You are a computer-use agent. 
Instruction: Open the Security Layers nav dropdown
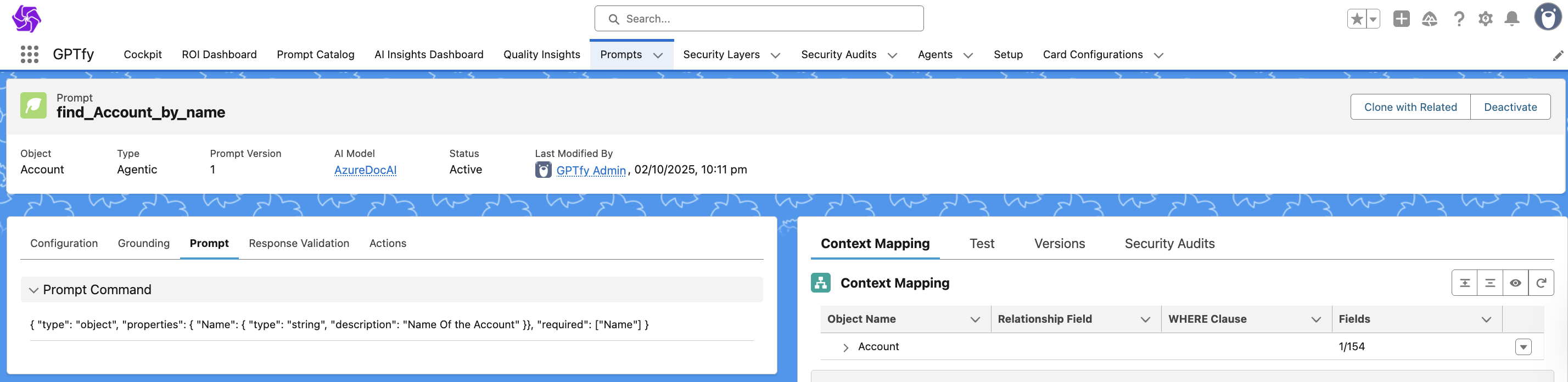click(x=775, y=55)
